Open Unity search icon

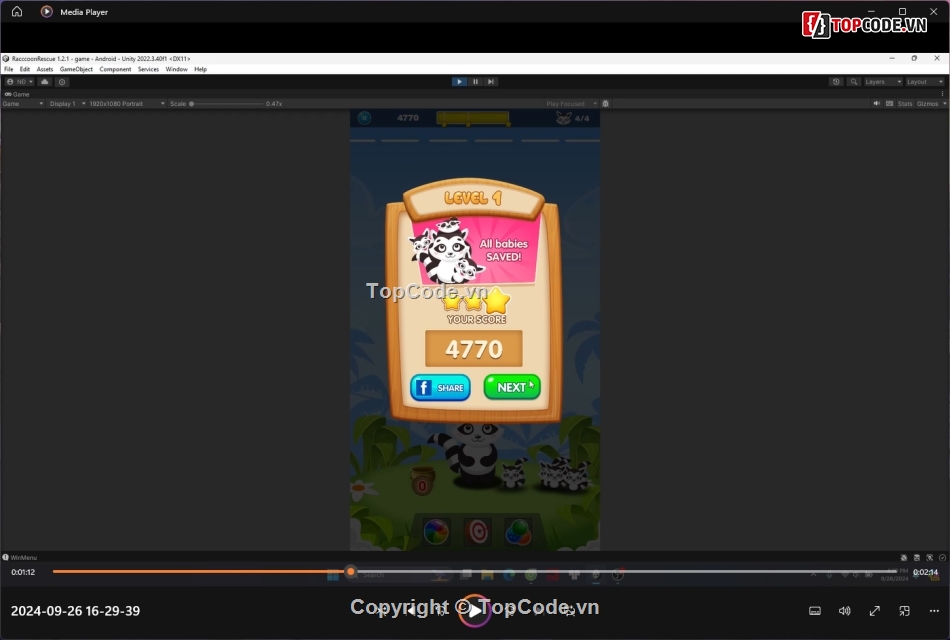[854, 82]
